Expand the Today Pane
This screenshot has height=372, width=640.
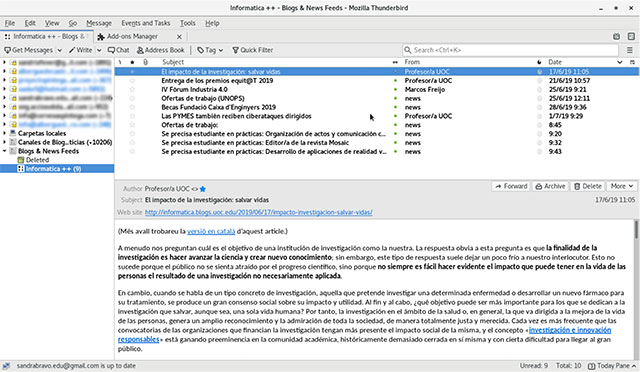(x=612, y=366)
